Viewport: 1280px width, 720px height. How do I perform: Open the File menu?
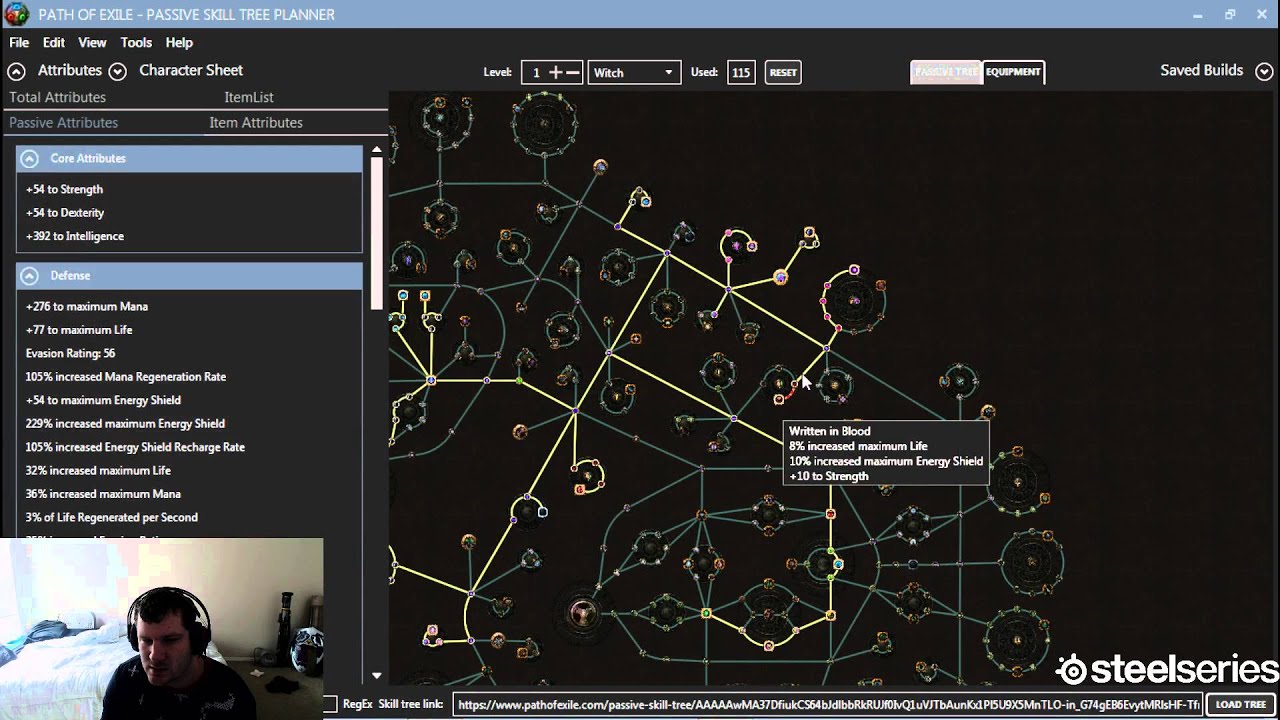pos(19,43)
